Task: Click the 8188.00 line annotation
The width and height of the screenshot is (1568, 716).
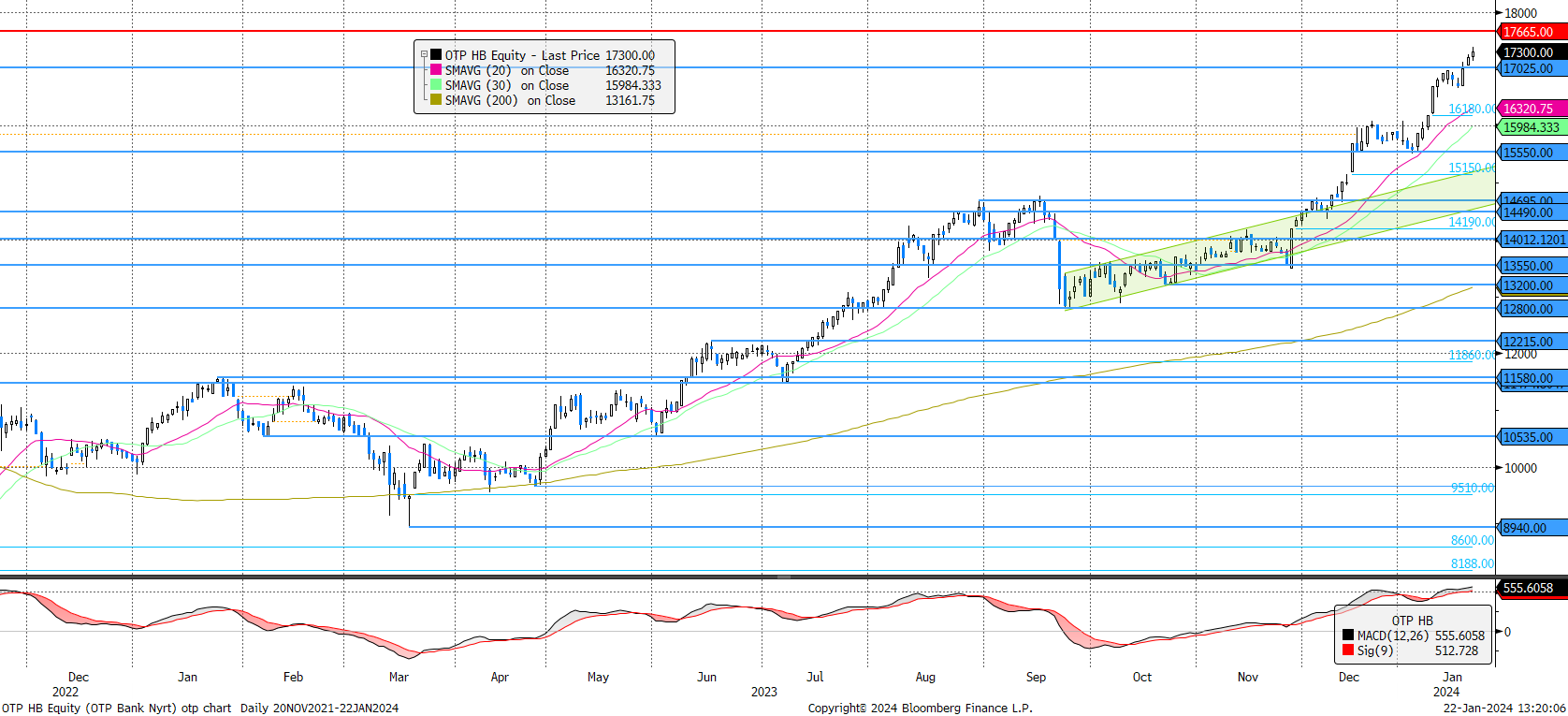Action: (x=1473, y=563)
